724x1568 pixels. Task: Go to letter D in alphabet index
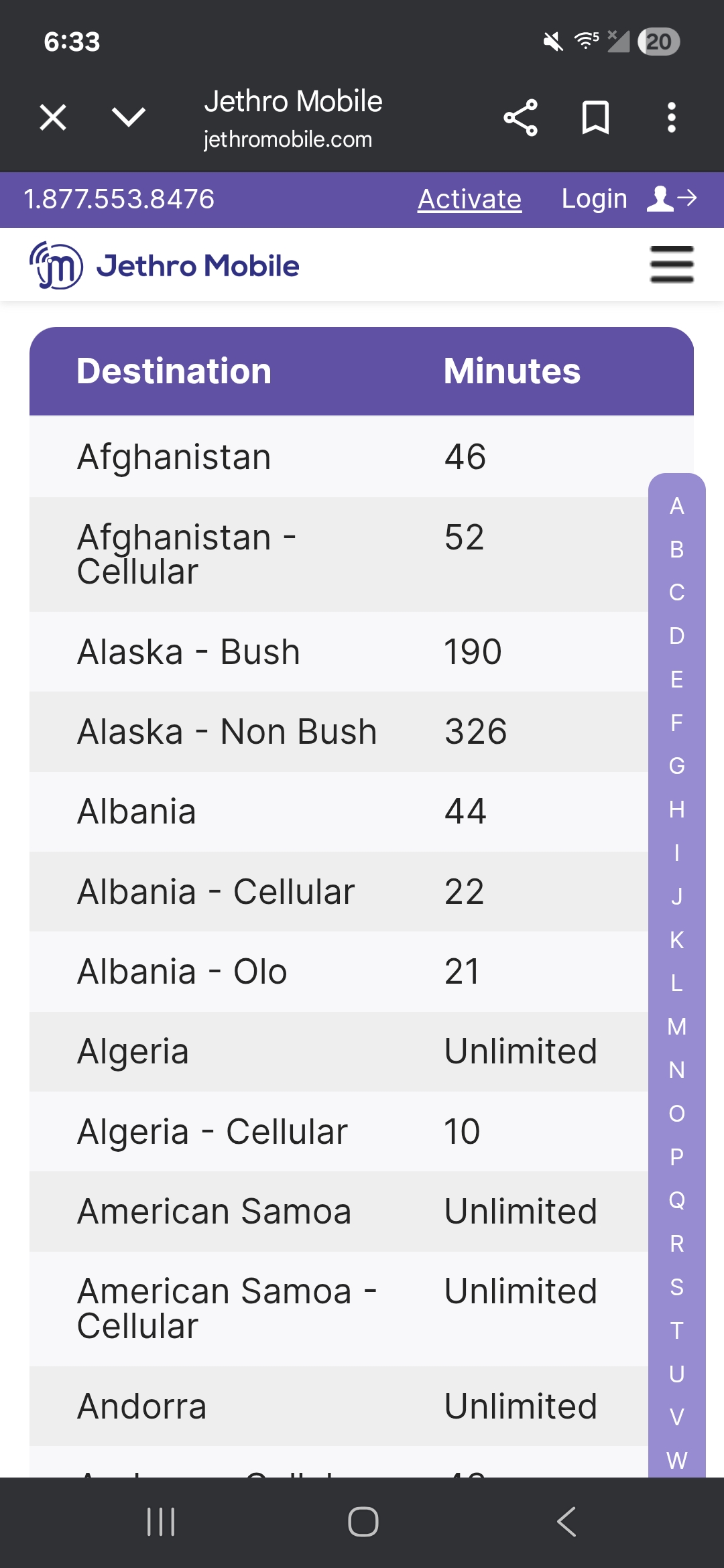[677, 636]
